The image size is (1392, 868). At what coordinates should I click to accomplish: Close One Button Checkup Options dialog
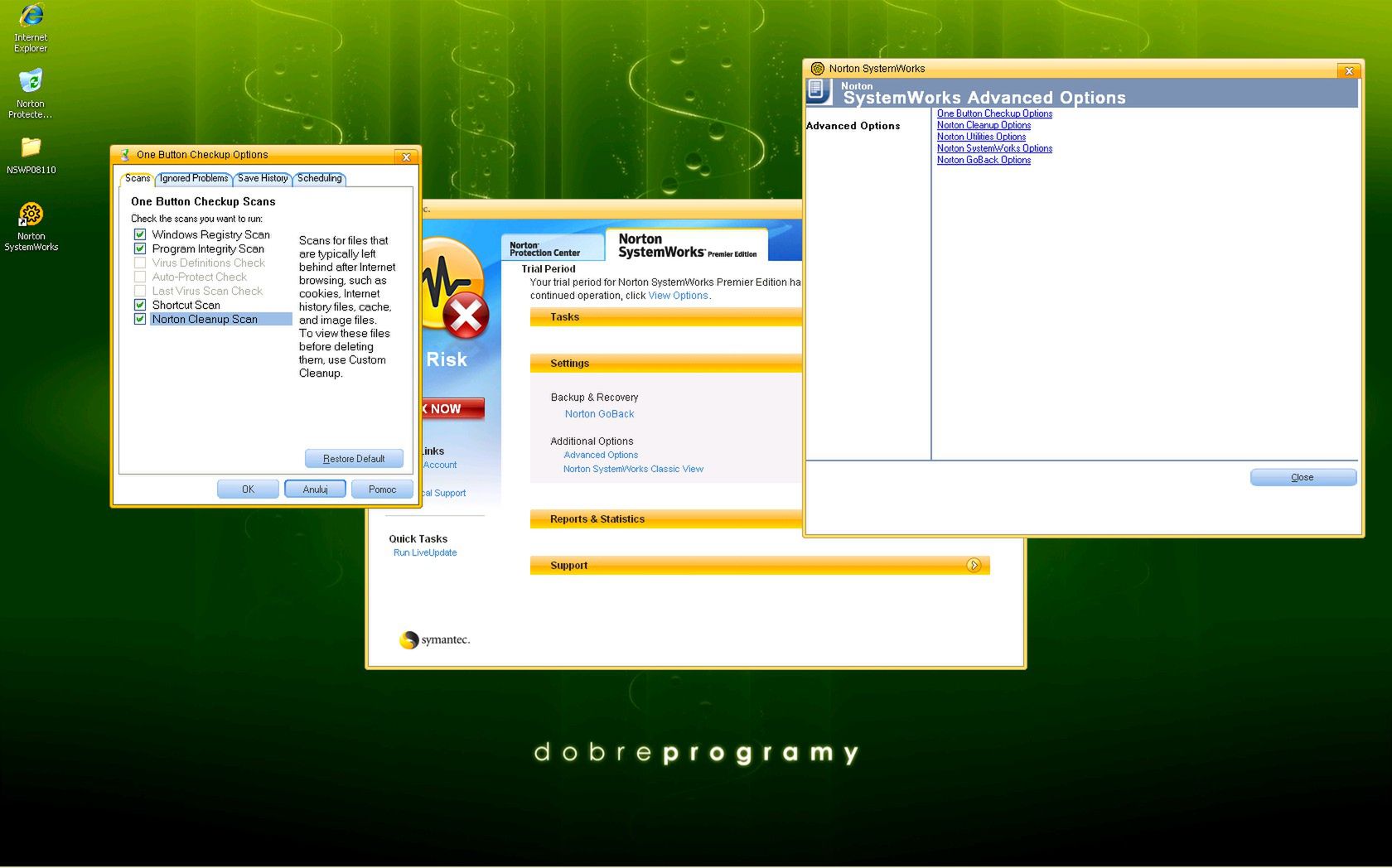[406, 157]
